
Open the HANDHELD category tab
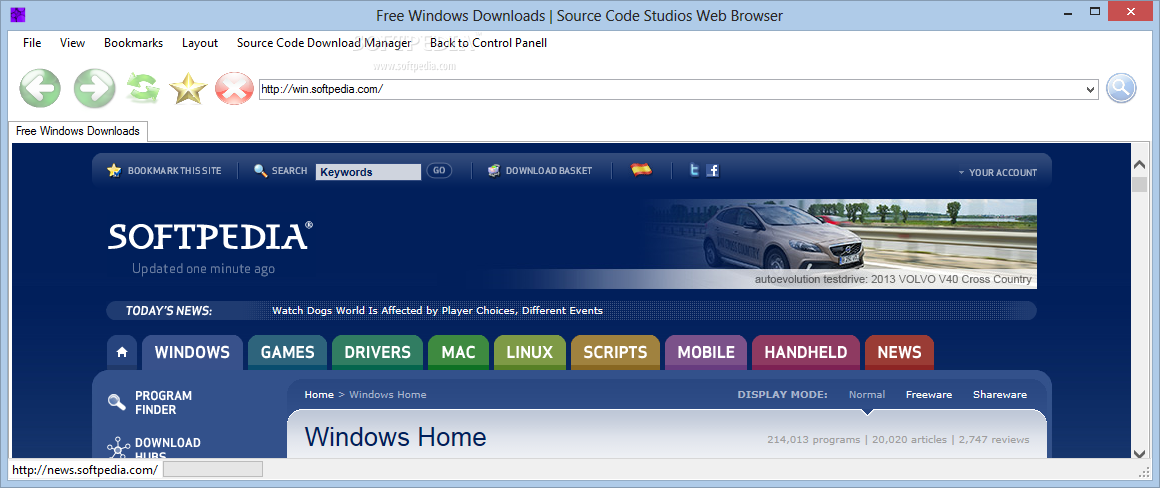tap(806, 352)
